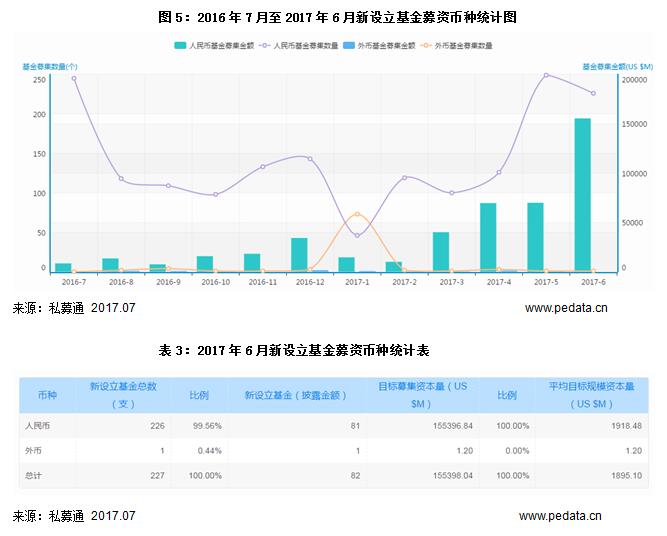The width and height of the screenshot is (667, 536).
Task: Select the 总计 row label
Action: tap(33, 475)
